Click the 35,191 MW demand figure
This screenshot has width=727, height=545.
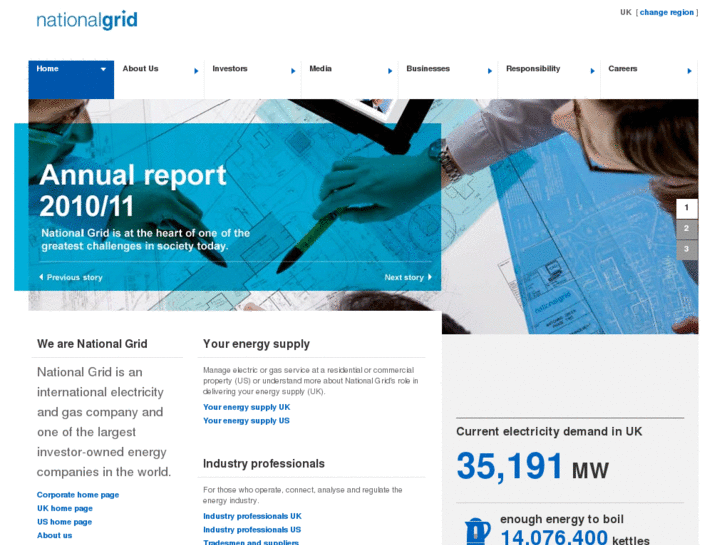(x=533, y=467)
